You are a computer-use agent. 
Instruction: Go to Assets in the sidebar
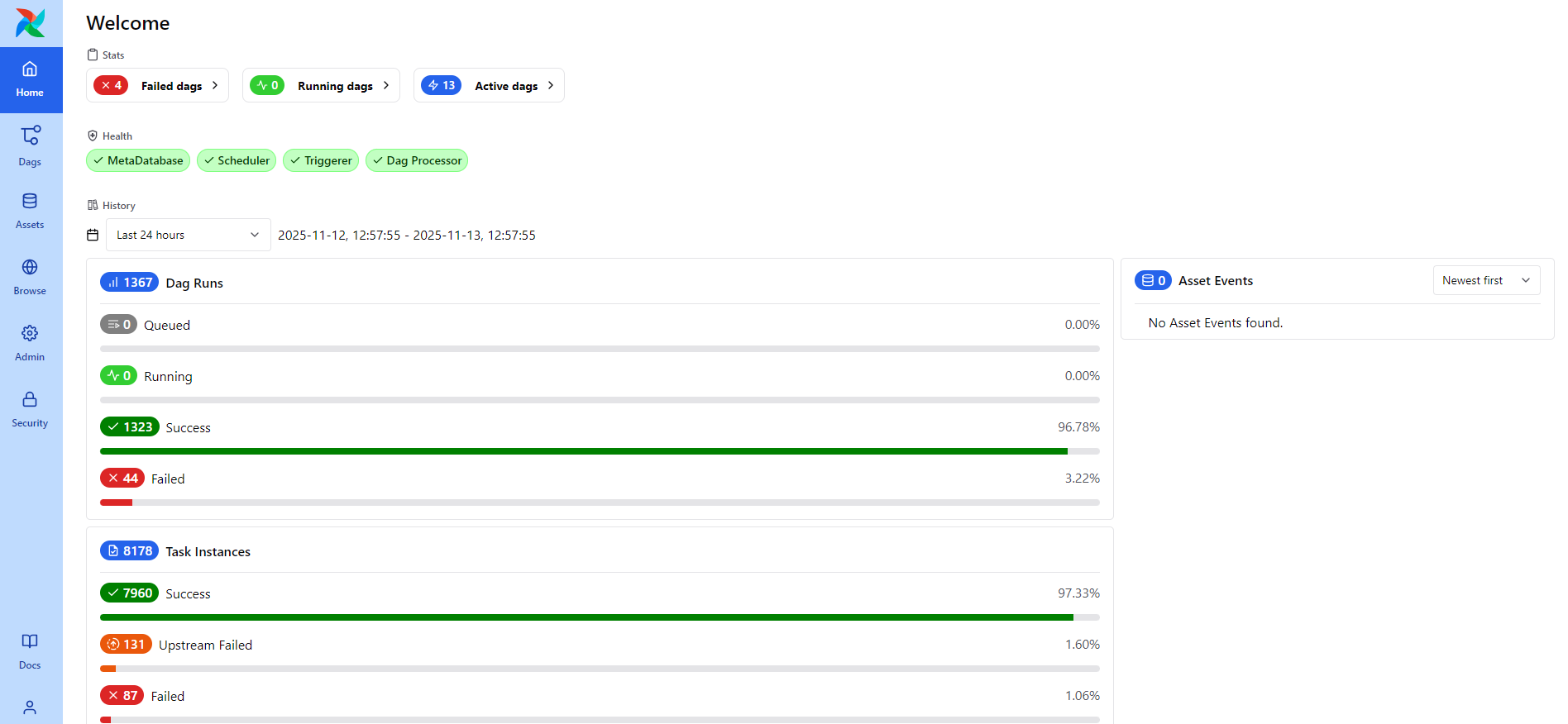30,211
